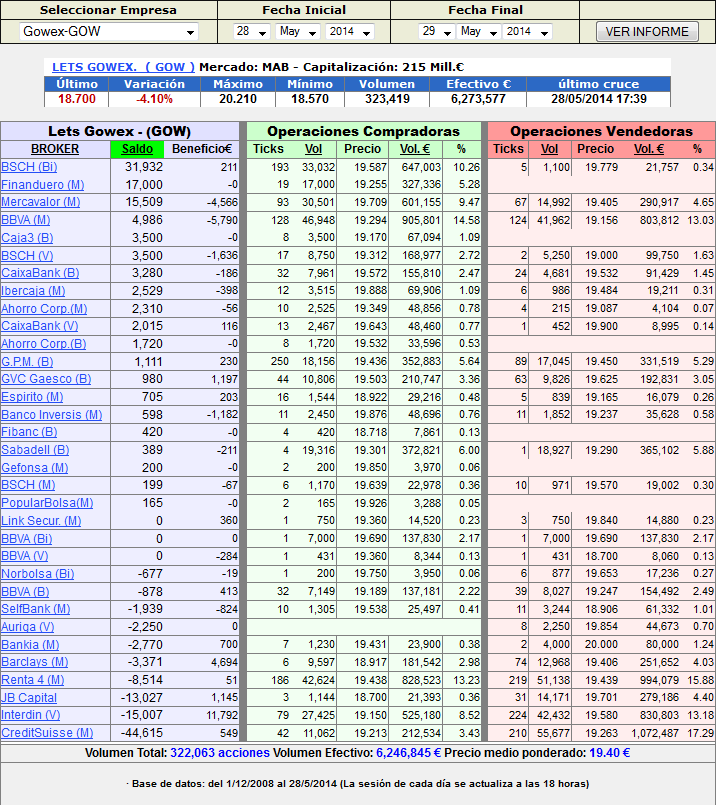
Task: Sort sellers by Vol. € header
Action: point(649,149)
